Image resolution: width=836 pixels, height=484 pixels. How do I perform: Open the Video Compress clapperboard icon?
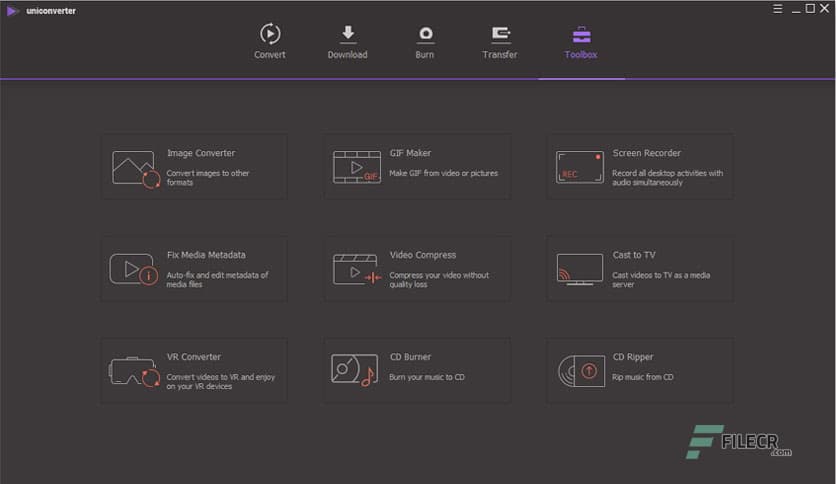(357, 269)
